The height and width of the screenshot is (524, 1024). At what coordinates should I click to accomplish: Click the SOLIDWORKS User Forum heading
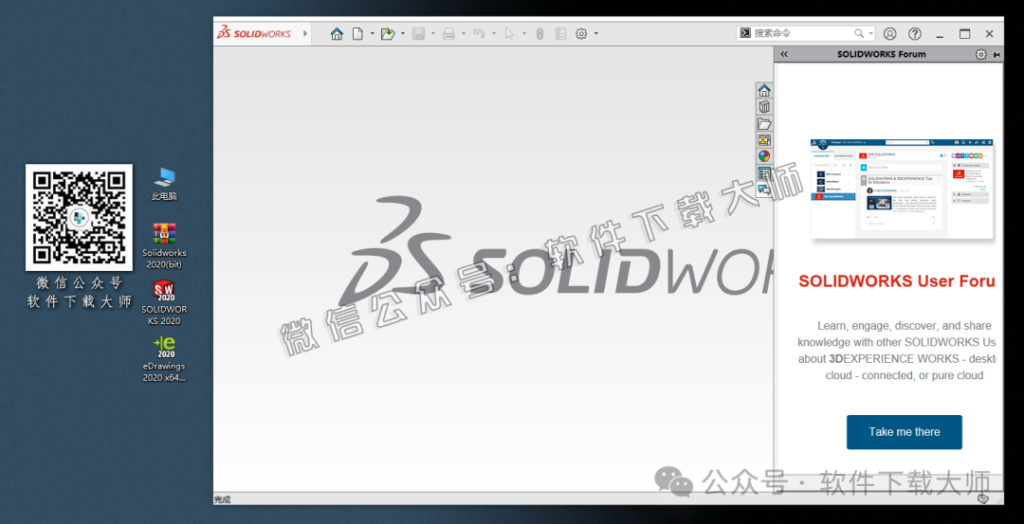point(897,281)
